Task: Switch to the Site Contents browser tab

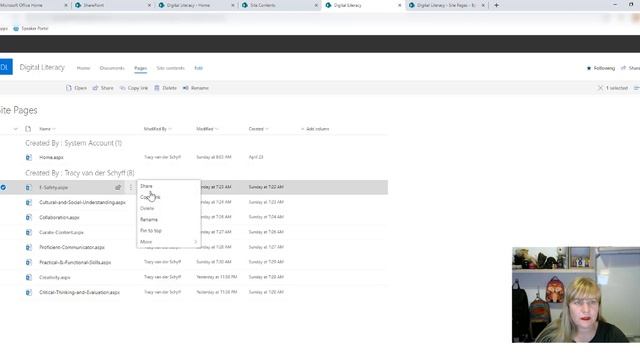Action: [x=280, y=5]
